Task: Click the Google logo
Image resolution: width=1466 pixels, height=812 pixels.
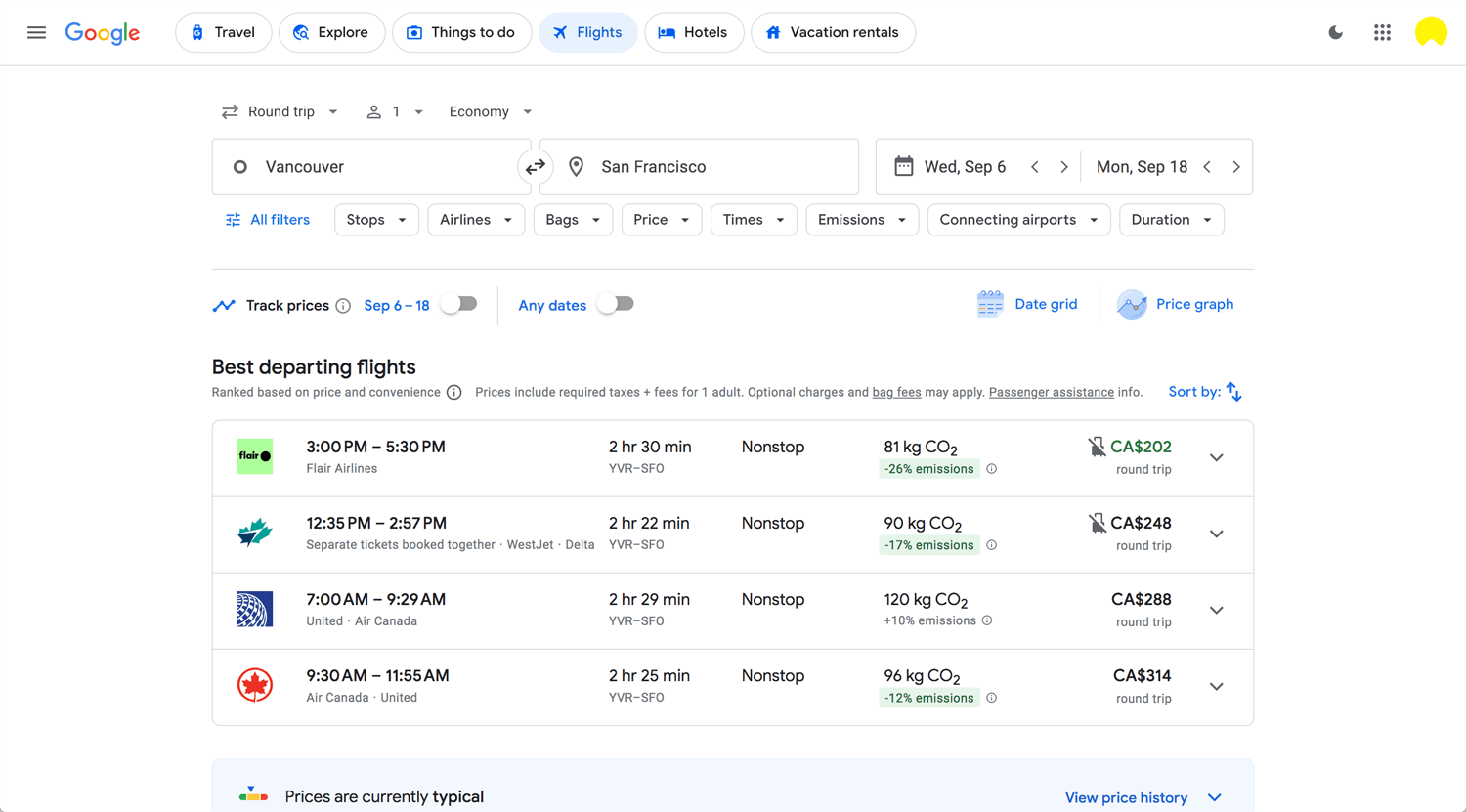Action: pos(103,32)
